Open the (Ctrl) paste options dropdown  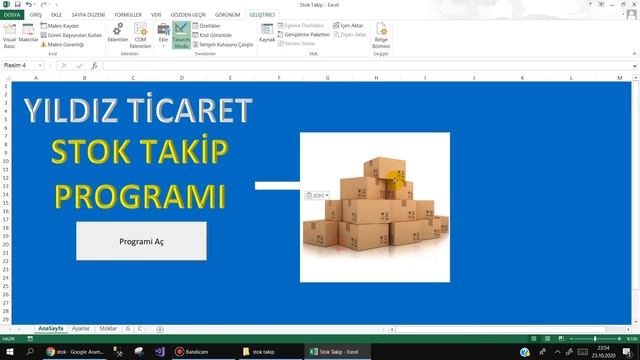point(317,196)
